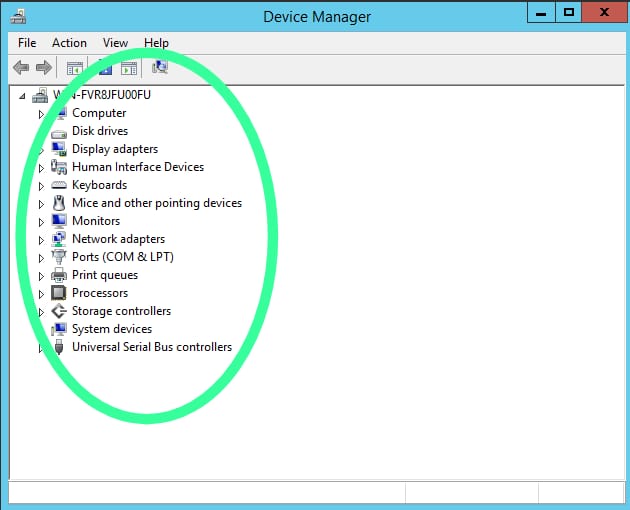Open the Action menu
This screenshot has height=510, width=630.
click(69, 43)
